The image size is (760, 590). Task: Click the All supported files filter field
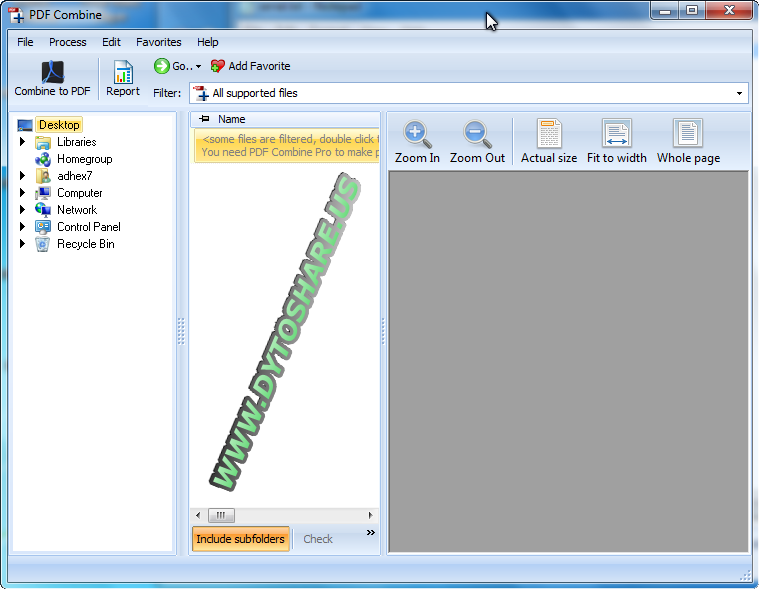coord(469,93)
